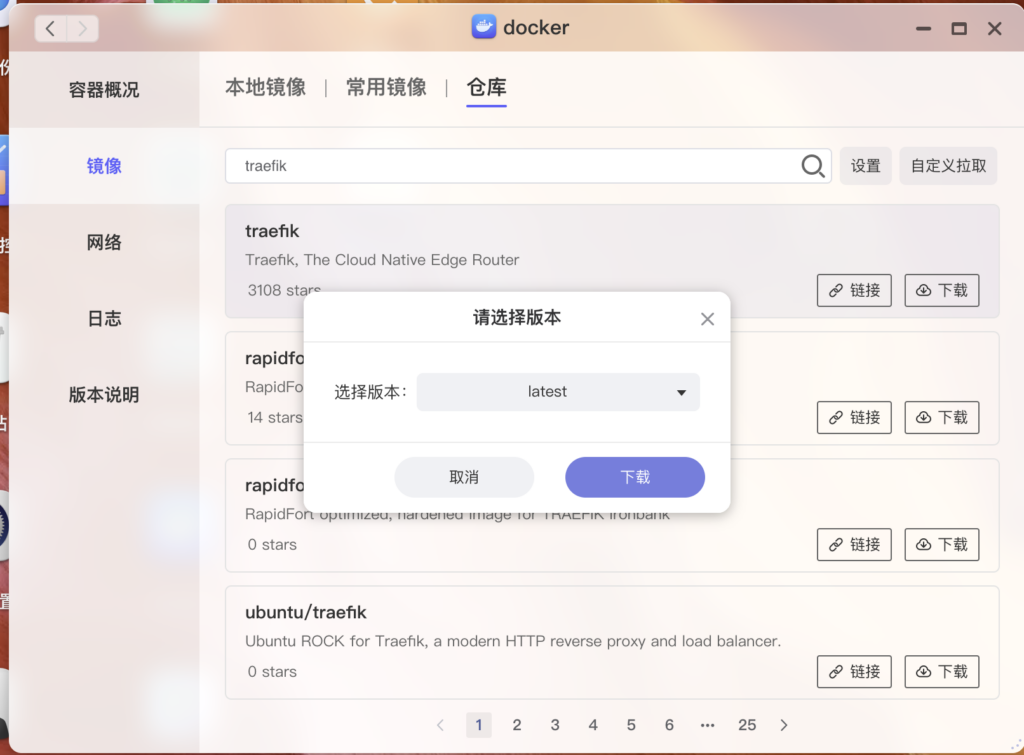1024x755 pixels.
Task: Minimize the docker window
Action: coord(923,29)
